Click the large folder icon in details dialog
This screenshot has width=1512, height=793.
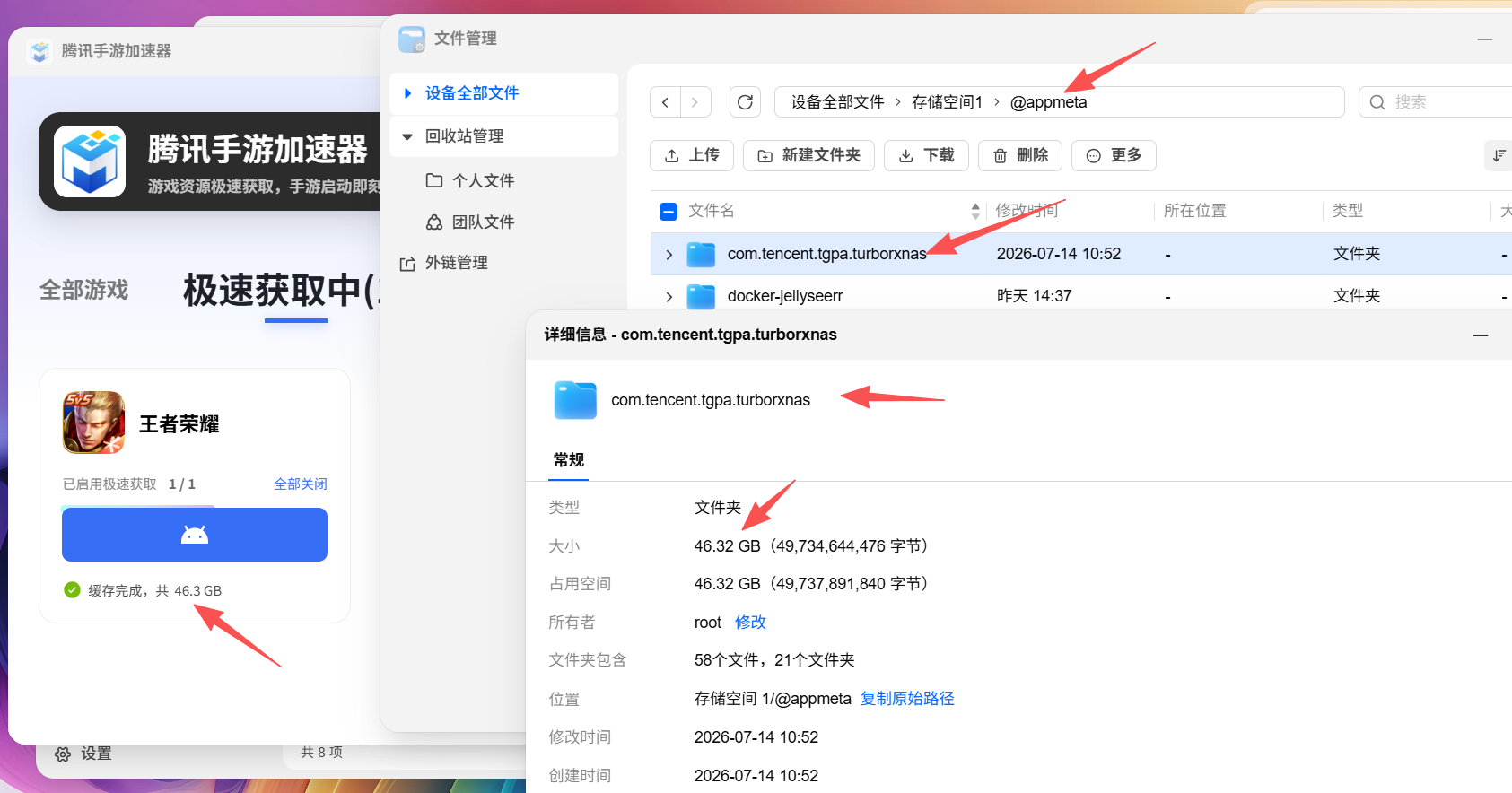coord(575,400)
